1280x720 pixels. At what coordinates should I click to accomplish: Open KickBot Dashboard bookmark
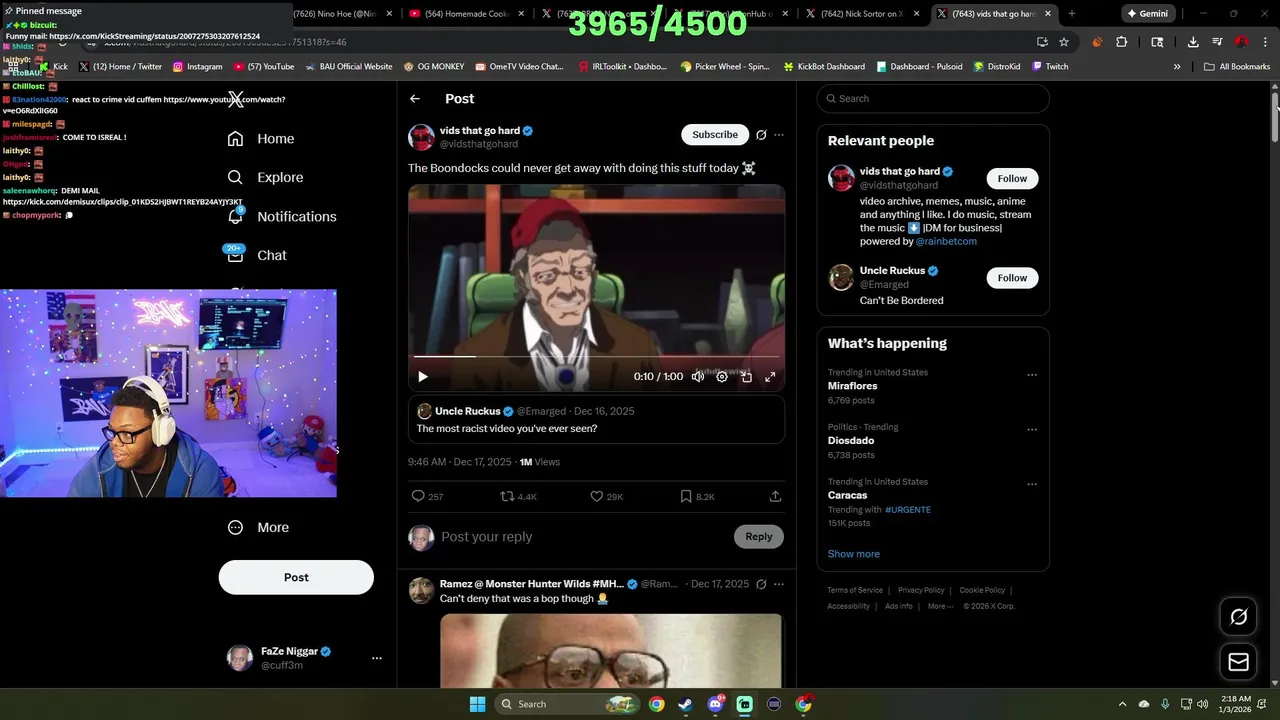coord(823,67)
